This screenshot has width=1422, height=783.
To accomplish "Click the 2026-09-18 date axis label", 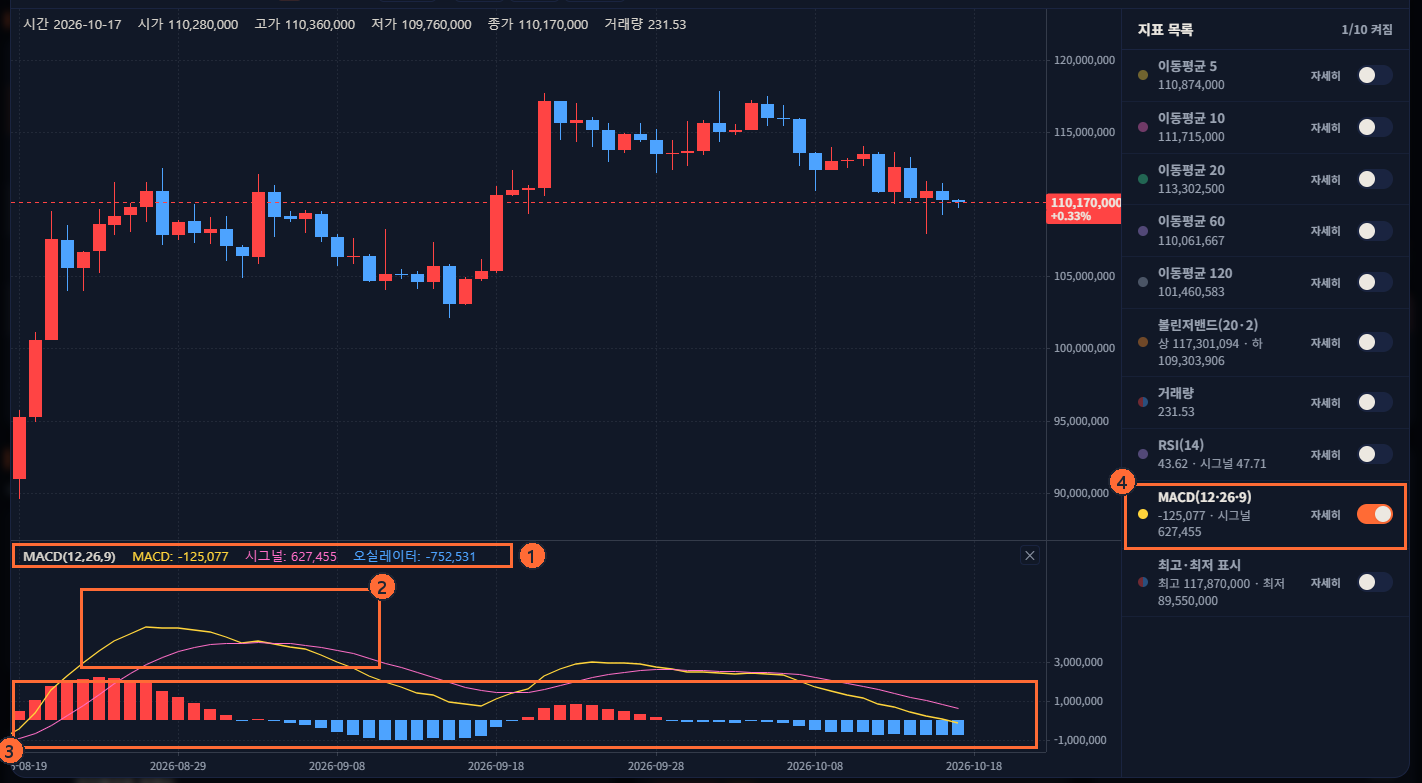I will (496, 765).
